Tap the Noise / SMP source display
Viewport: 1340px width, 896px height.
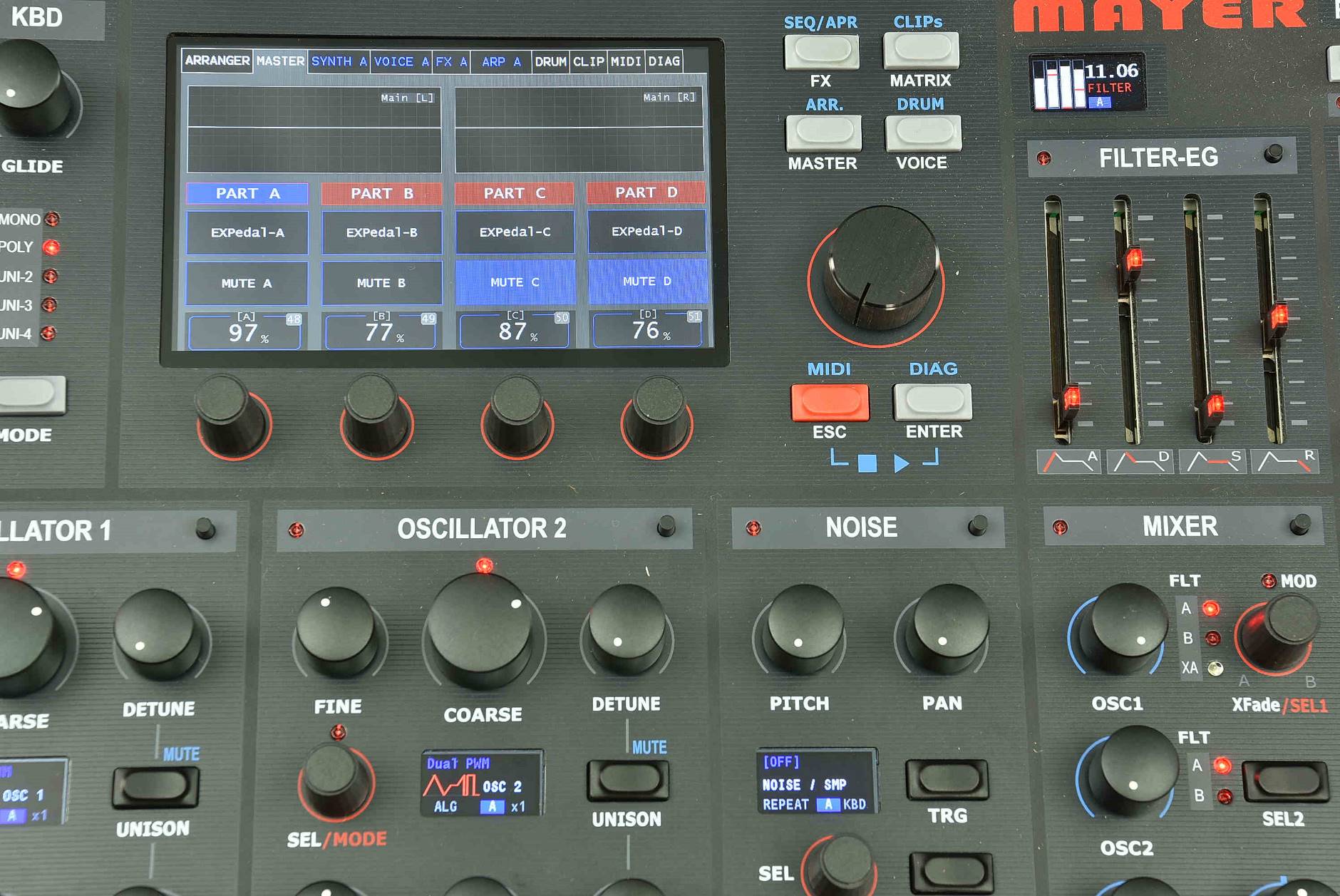coord(816,782)
